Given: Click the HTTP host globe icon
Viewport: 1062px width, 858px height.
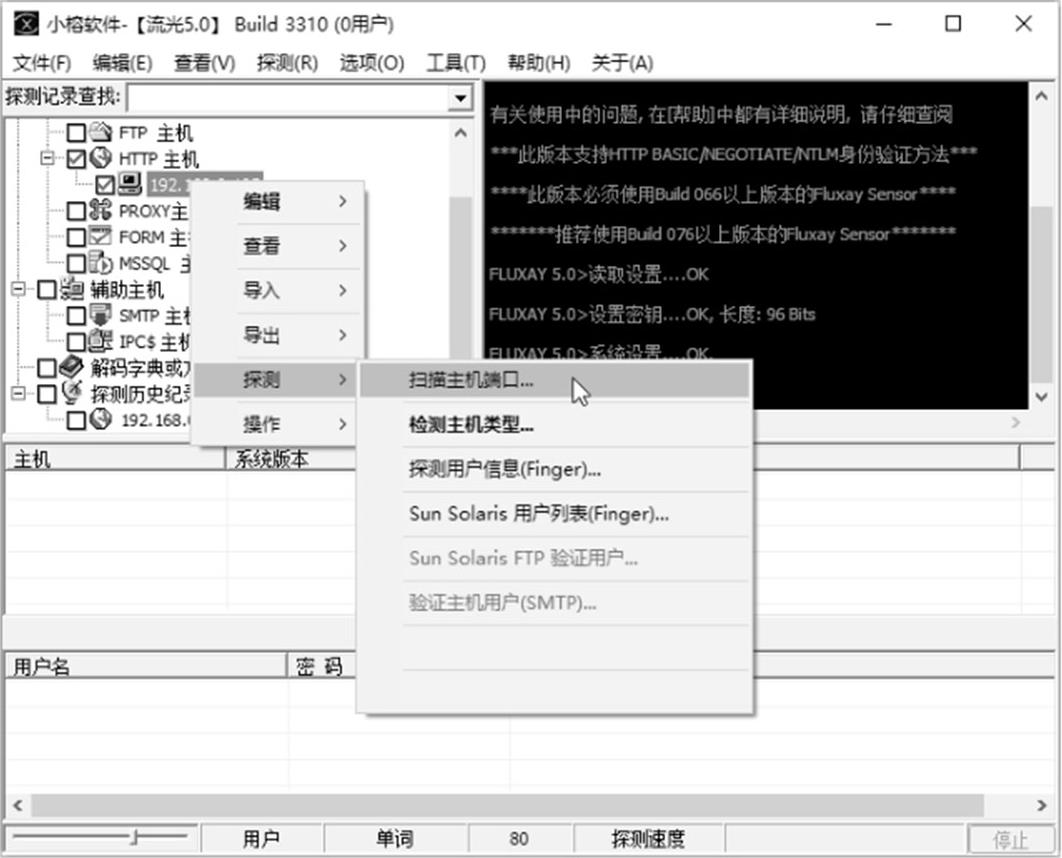Looking at the screenshot, I should point(101,158).
